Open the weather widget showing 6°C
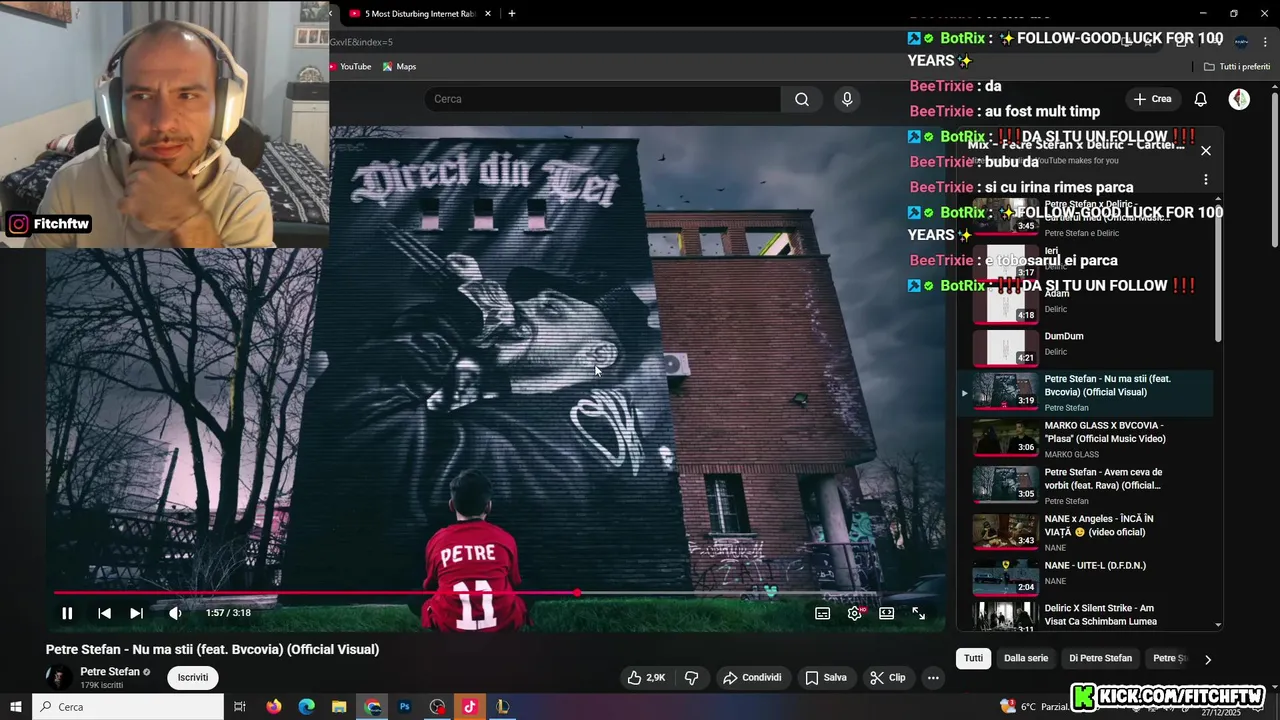Screen dimensions: 1280x720 pos(1034,707)
